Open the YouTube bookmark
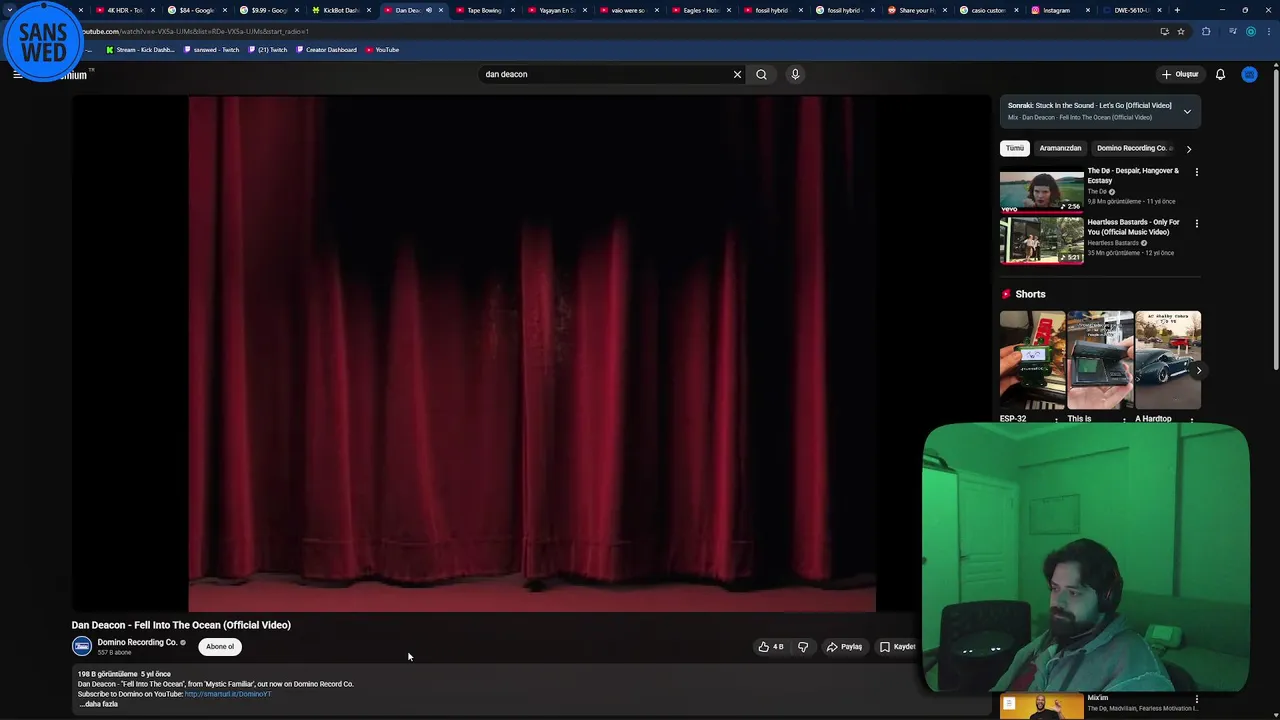This screenshot has width=1280, height=720. [382, 50]
